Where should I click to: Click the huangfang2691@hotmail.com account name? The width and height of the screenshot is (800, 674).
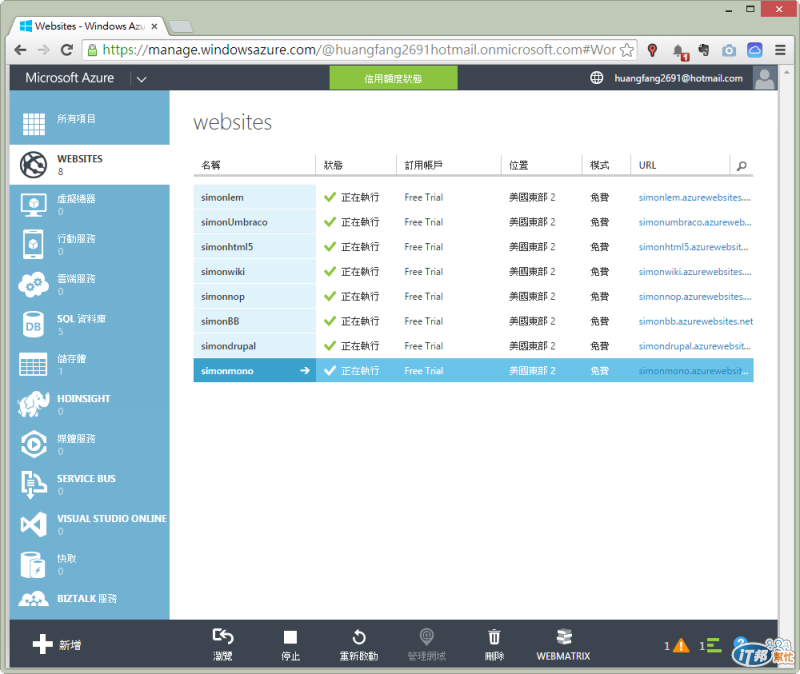pyautogui.click(x=678, y=78)
